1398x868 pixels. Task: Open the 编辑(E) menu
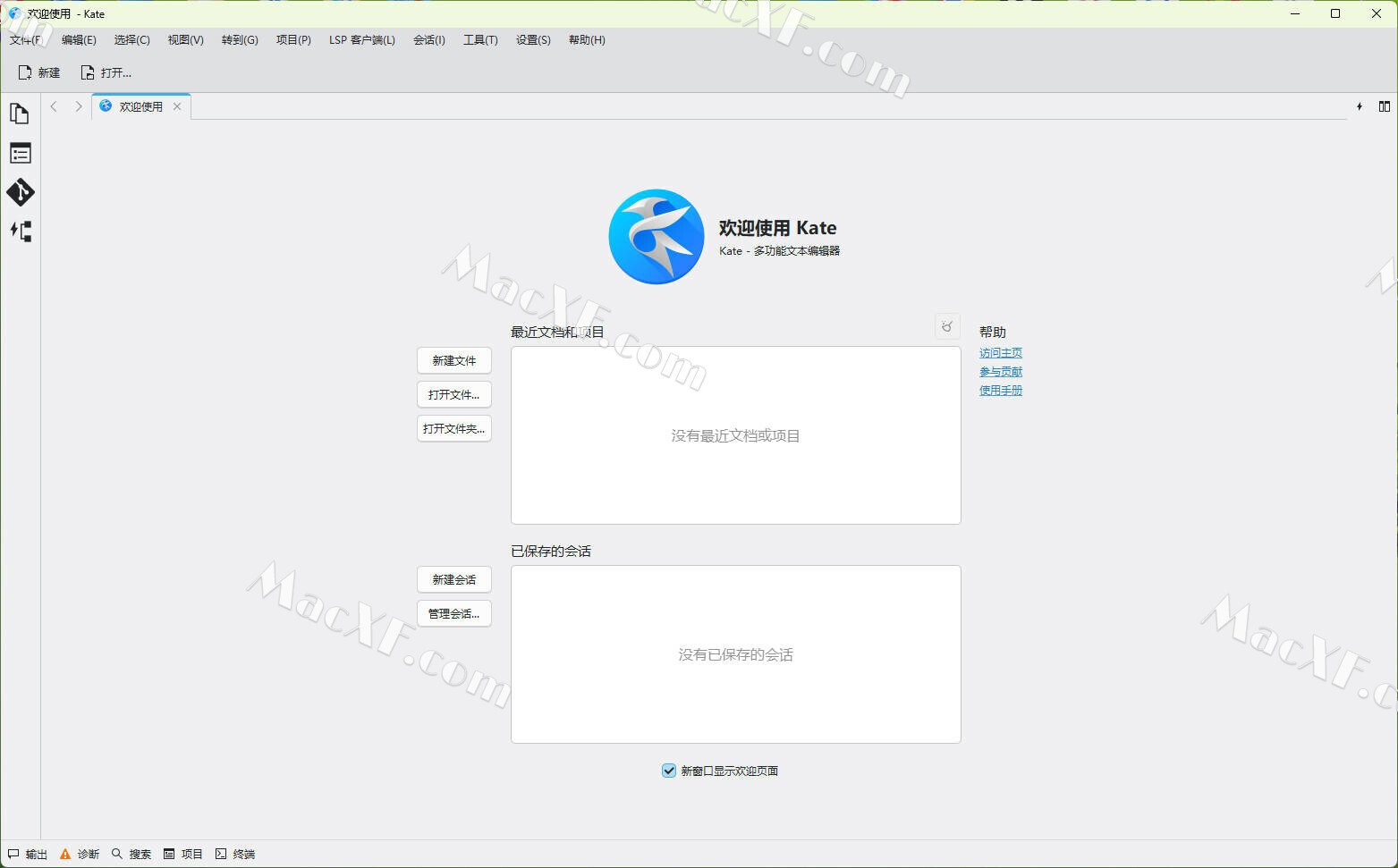[x=79, y=40]
